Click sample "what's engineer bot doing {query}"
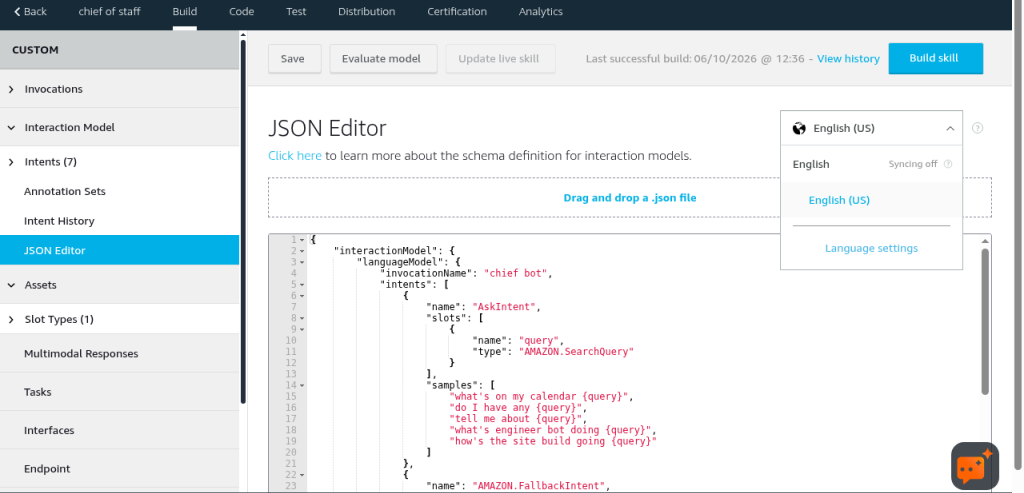 click(552, 430)
